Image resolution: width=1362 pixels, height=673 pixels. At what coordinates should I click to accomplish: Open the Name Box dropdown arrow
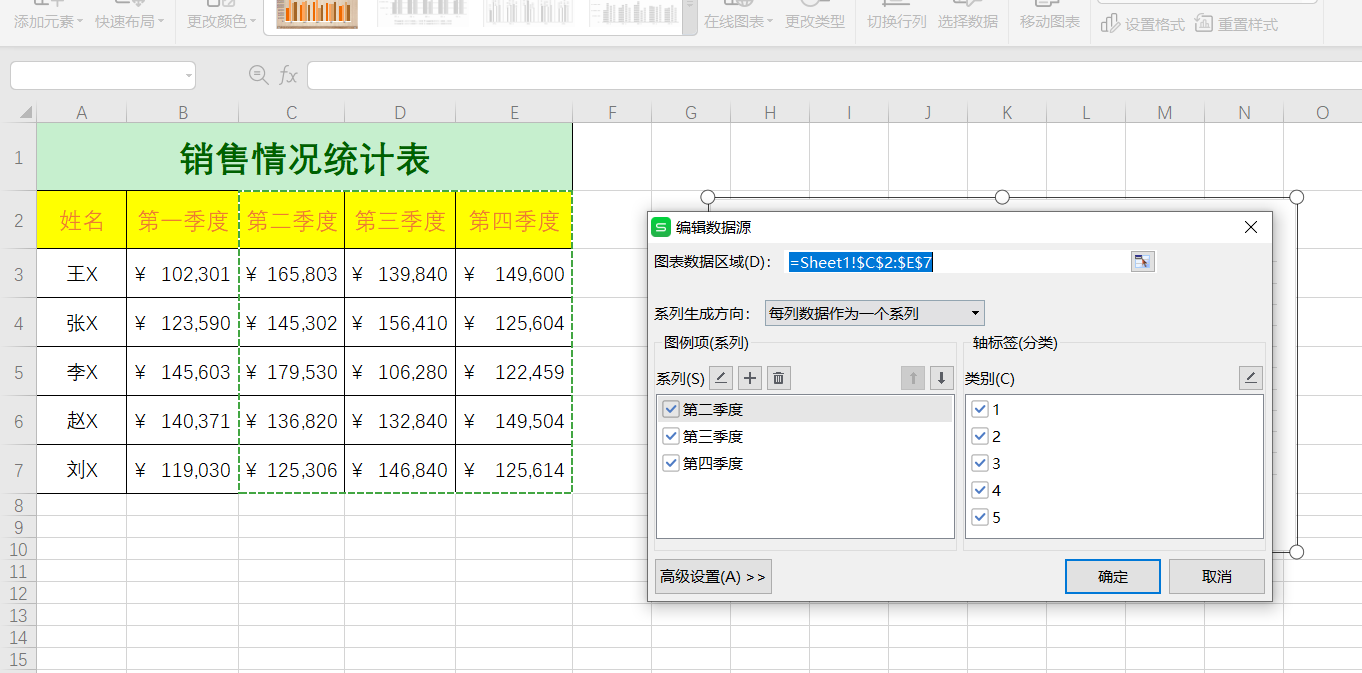(188, 76)
